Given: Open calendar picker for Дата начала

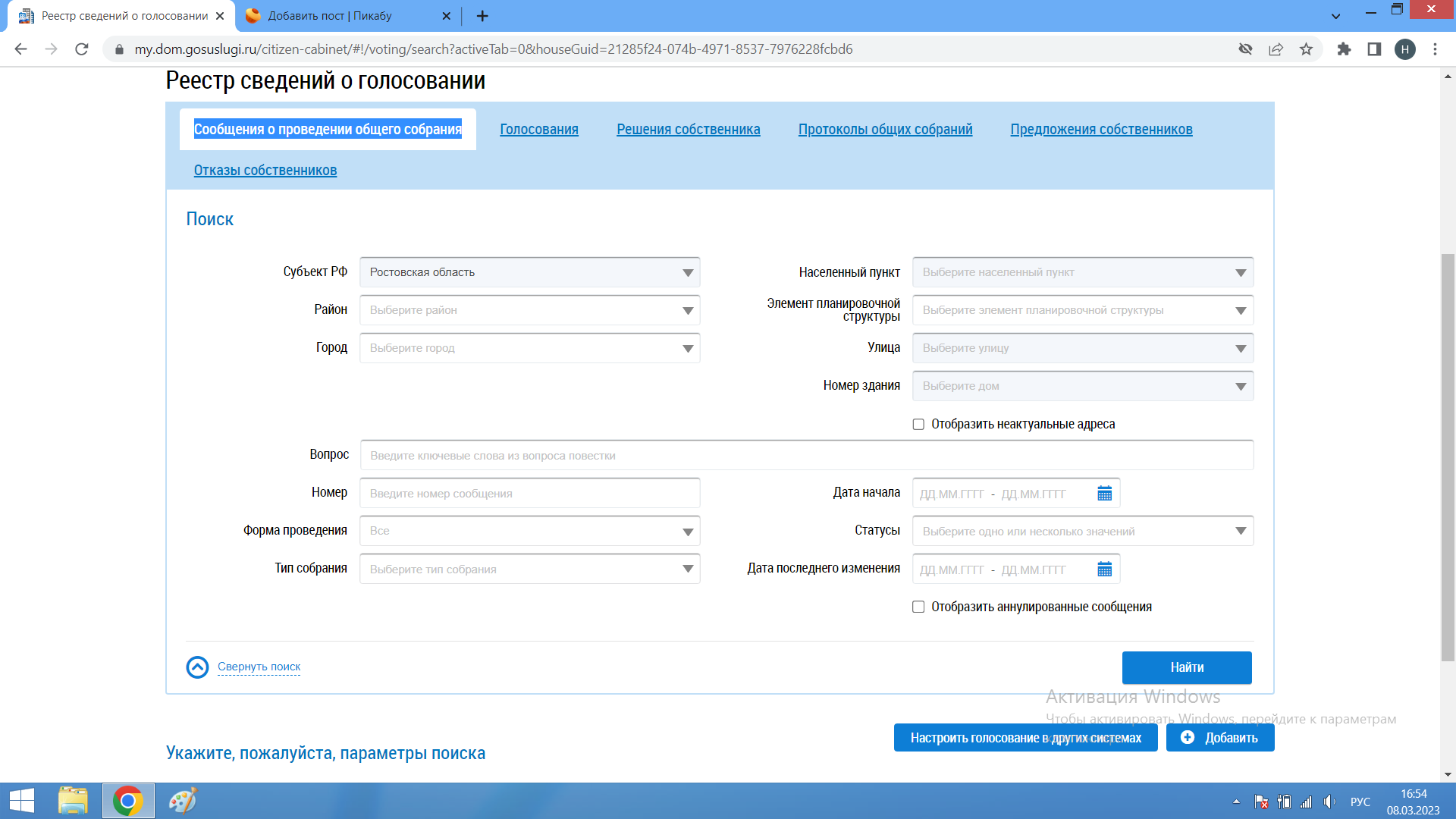Looking at the screenshot, I should [1104, 494].
